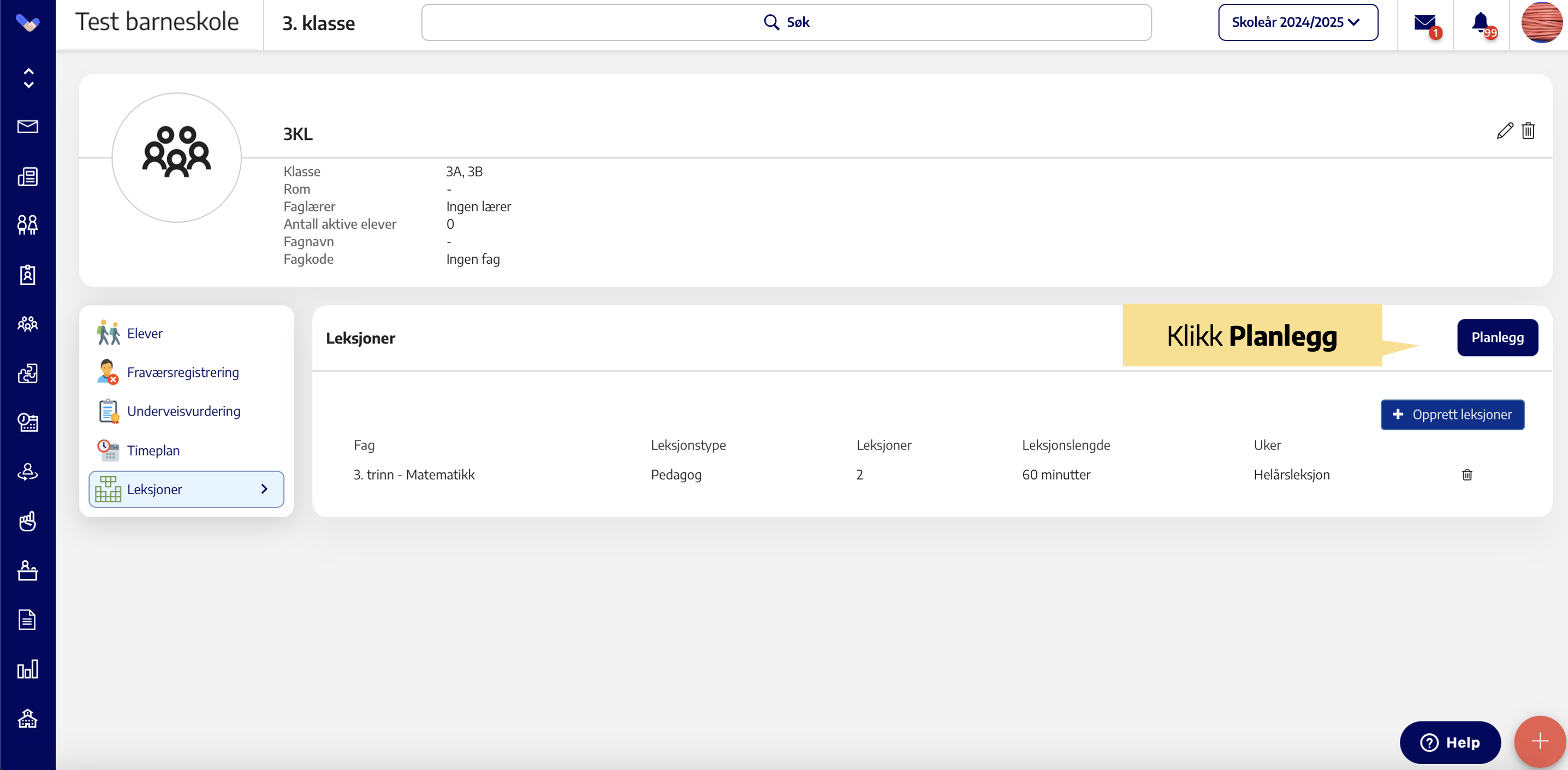Click the red plus floating button
Image resolution: width=1568 pixels, height=770 pixels.
point(1540,741)
